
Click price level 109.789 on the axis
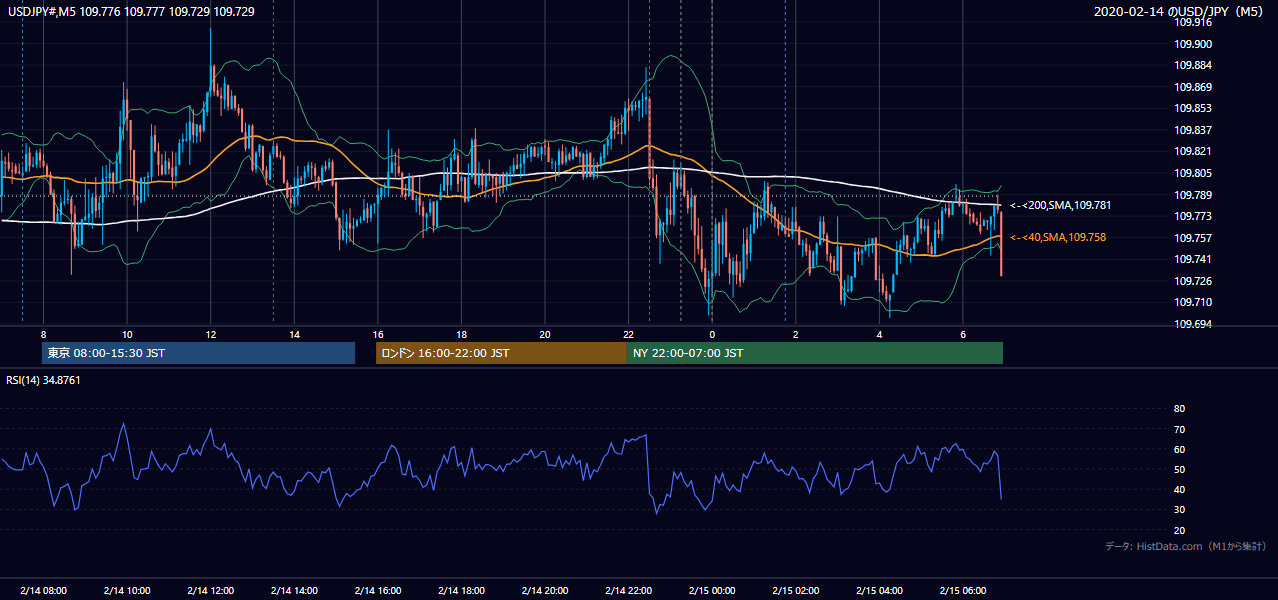tap(1192, 195)
